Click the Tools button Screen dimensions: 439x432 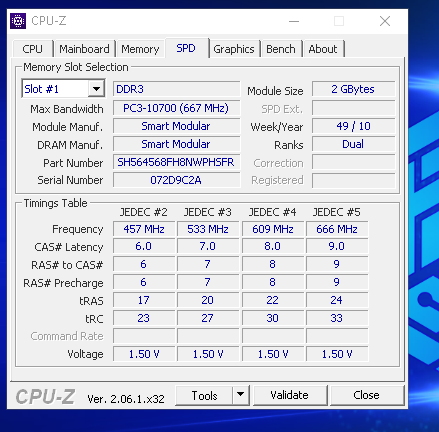(x=204, y=395)
